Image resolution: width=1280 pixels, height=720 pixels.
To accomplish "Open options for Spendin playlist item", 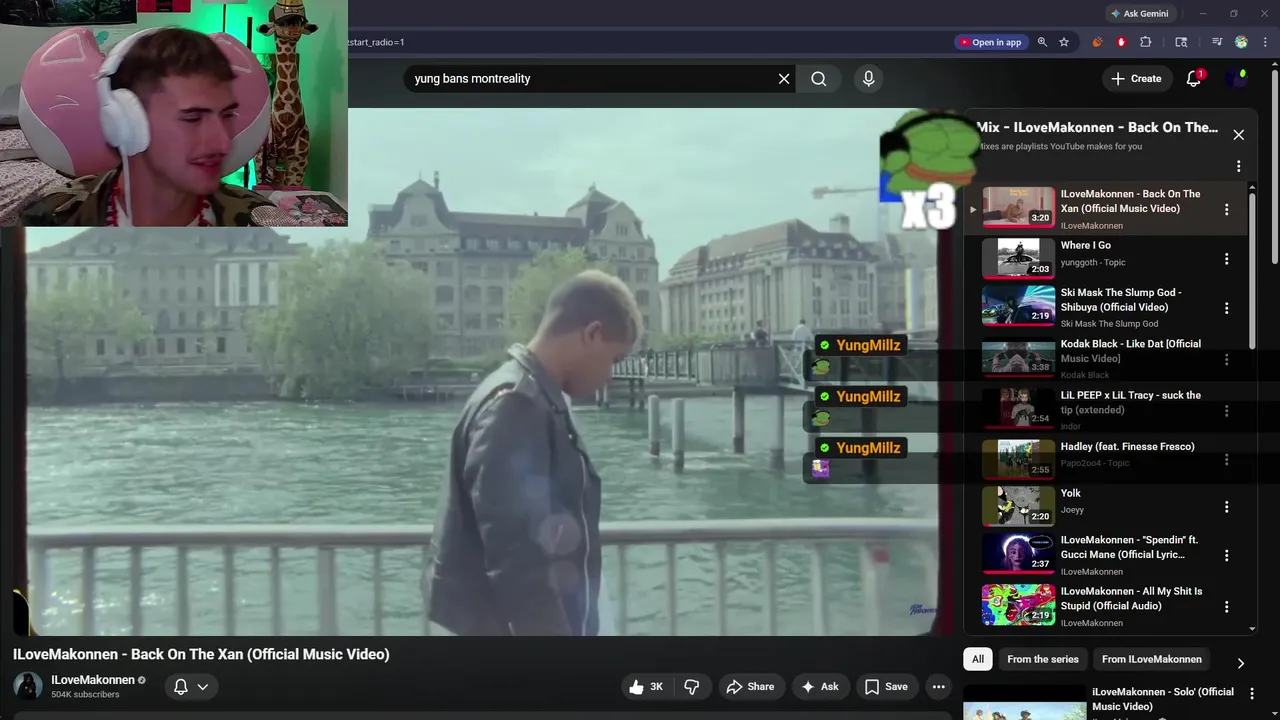I will pyautogui.click(x=1227, y=555).
